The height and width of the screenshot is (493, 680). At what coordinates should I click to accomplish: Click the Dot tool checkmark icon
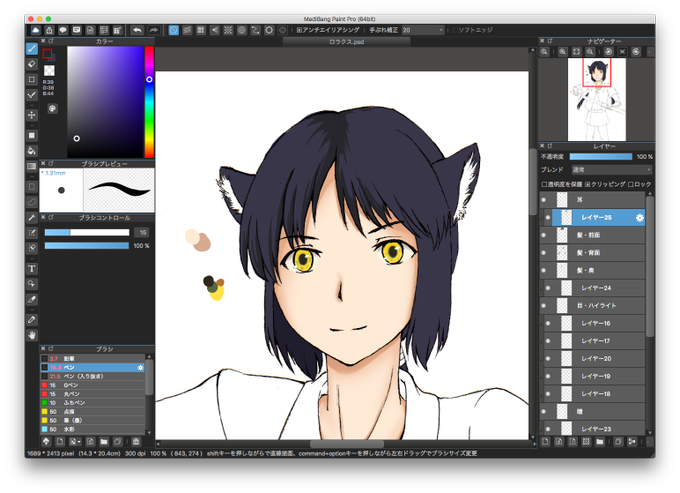32,95
